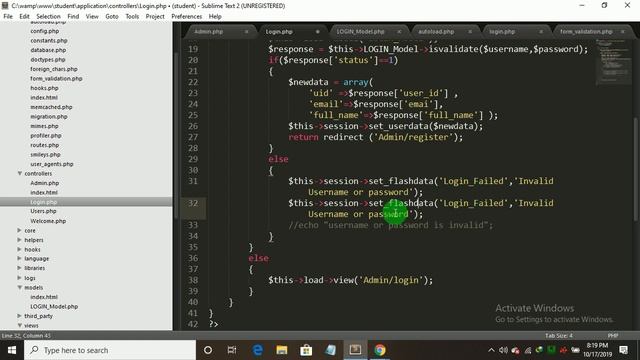The width and height of the screenshot is (640, 360).
Task: Open Users.php under controllers
Action: 43,211
